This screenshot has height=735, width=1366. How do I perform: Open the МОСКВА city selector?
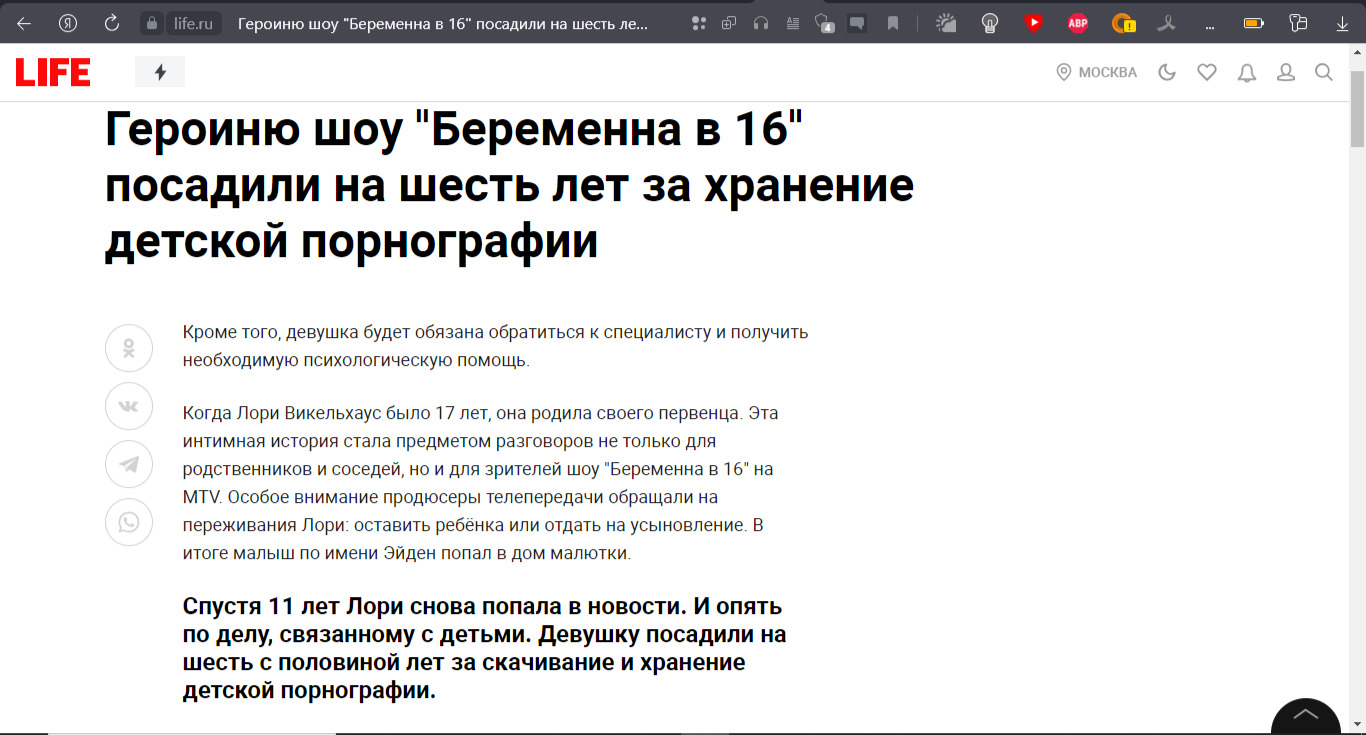pos(1097,72)
